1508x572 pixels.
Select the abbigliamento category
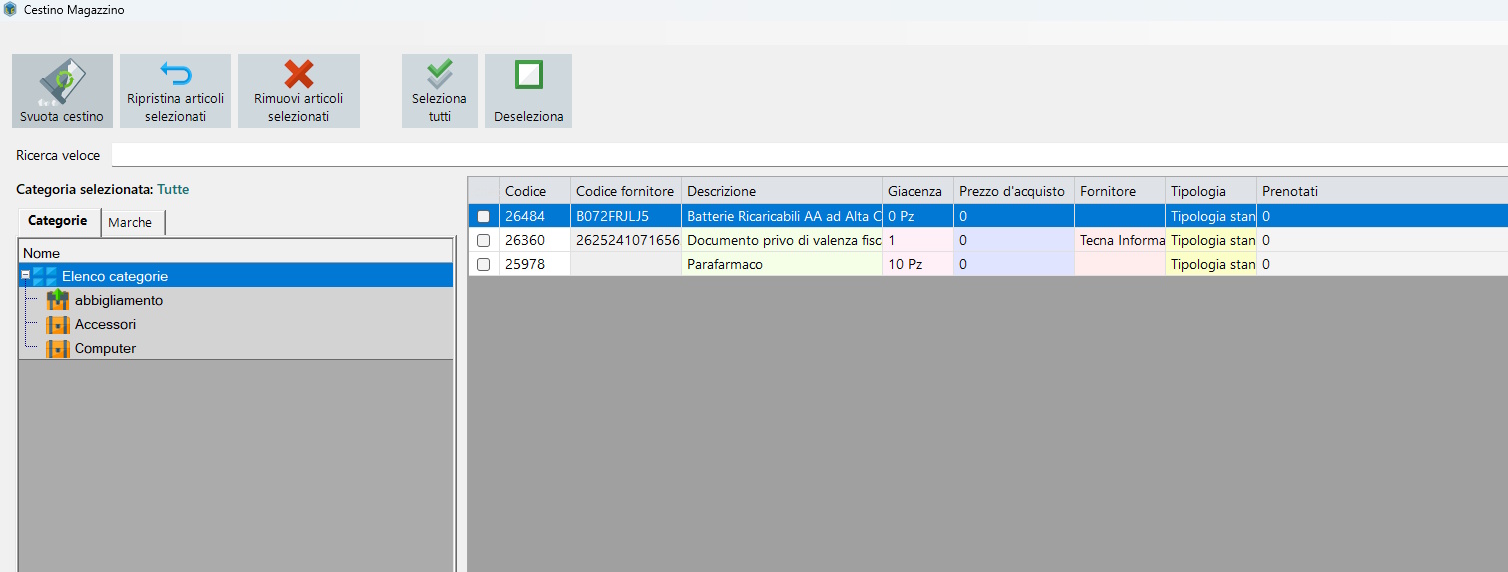click(x=119, y=300)
